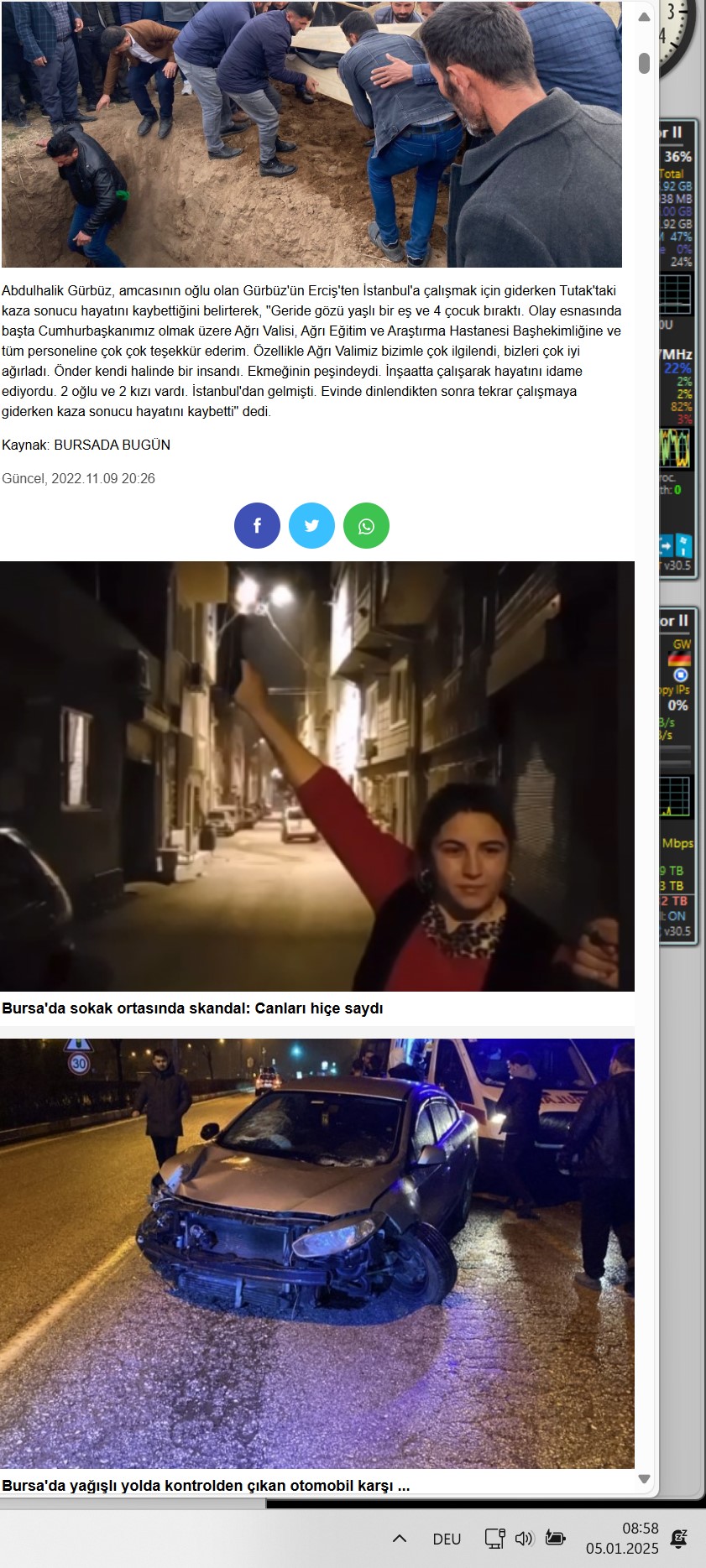Image resolution: width=706 pixels, height=1568 pixels.
Task: Open the funeral photo at the article top
Action: [x=311, y=133]
